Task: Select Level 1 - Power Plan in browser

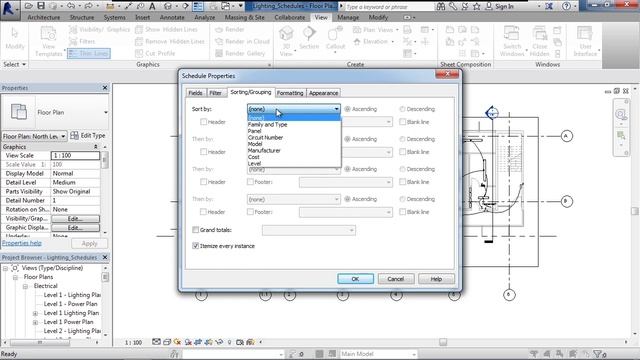Action: point(70,304)
